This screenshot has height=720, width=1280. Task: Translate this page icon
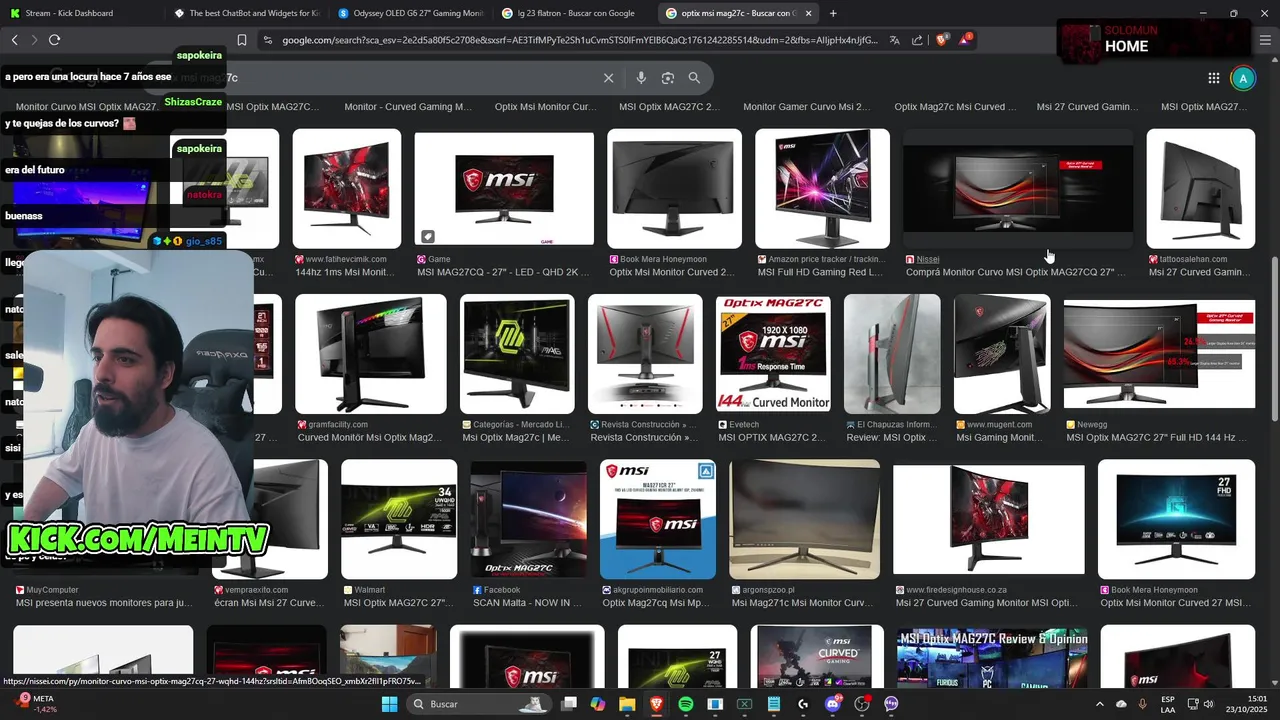(895, 40)
